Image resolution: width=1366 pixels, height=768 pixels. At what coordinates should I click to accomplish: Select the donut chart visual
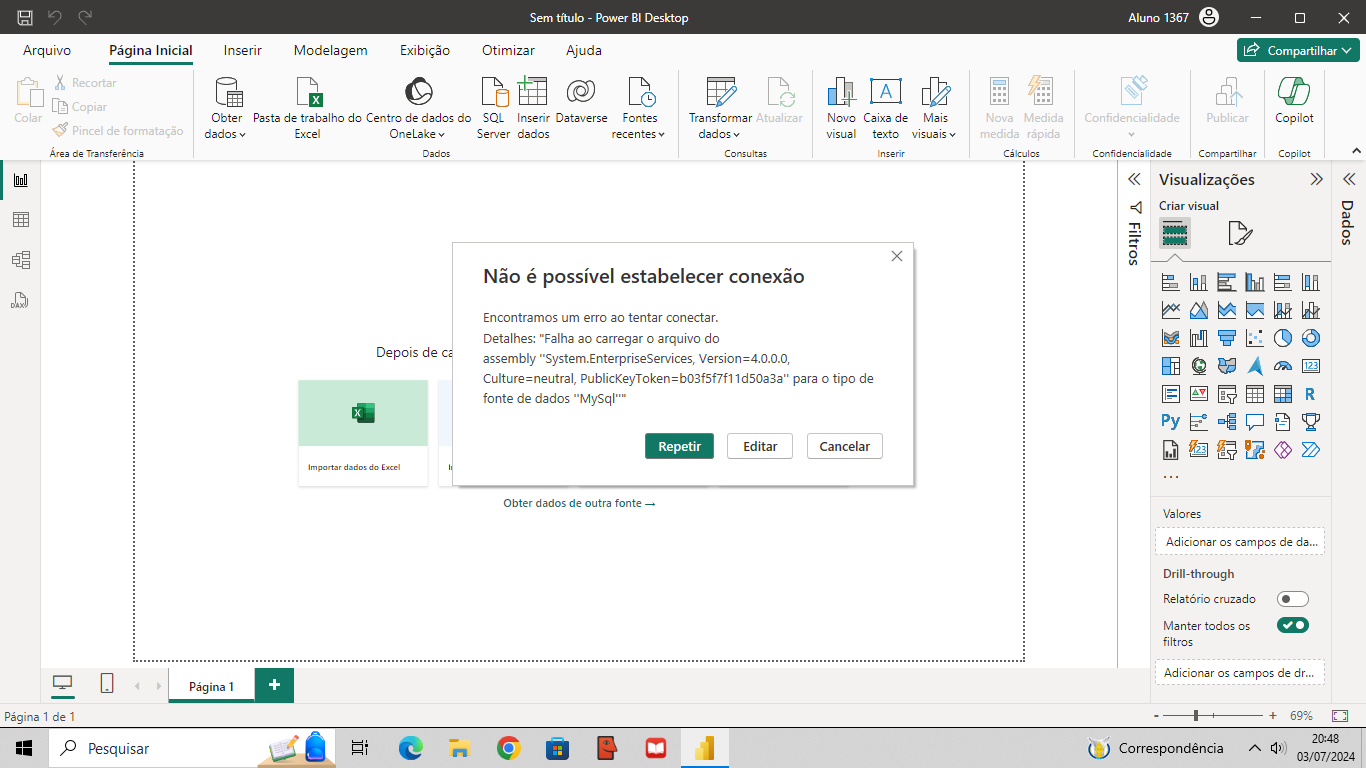[1311, 338]
